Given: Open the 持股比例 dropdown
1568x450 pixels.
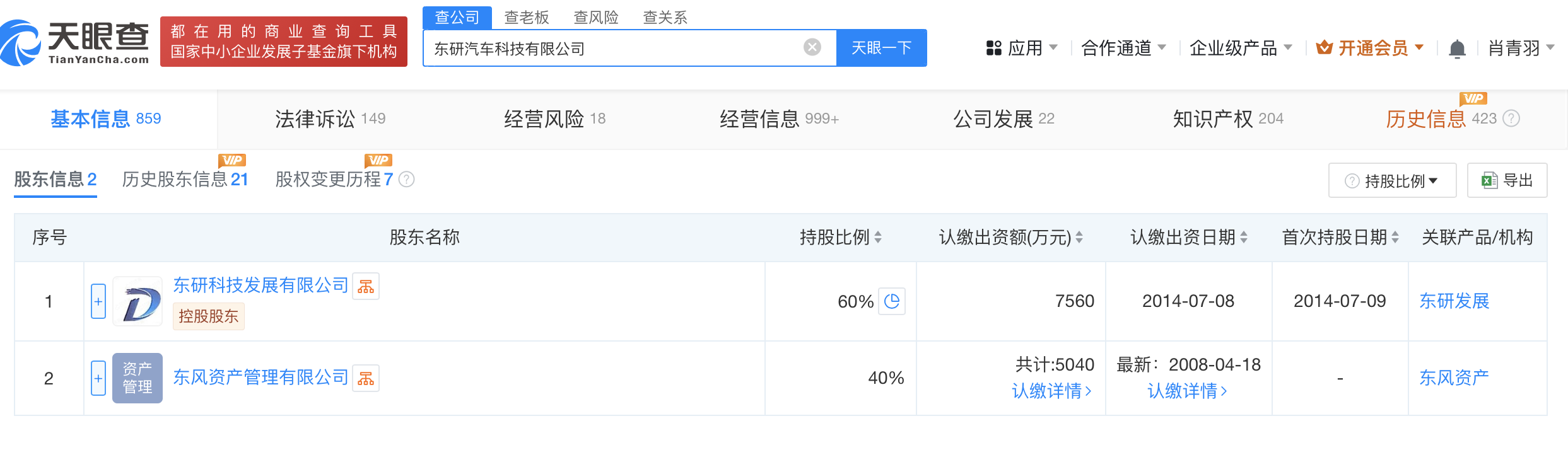Looking at the screenshot, I should click(x=1392, y=181).
